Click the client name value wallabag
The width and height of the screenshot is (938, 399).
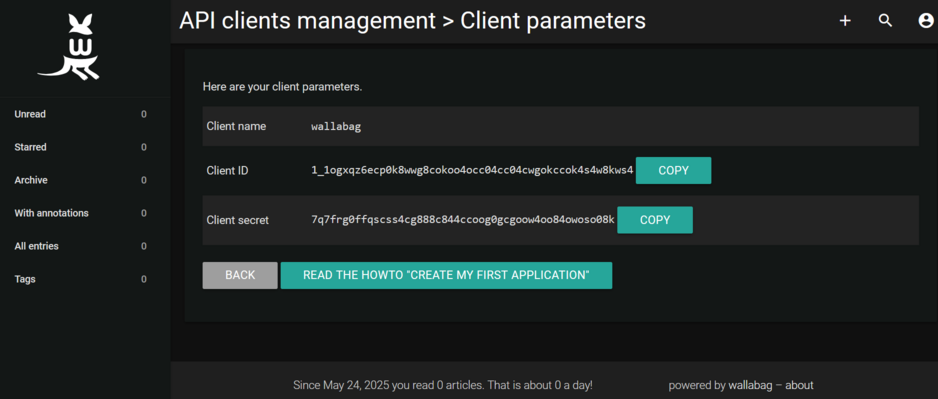(336, 127)
